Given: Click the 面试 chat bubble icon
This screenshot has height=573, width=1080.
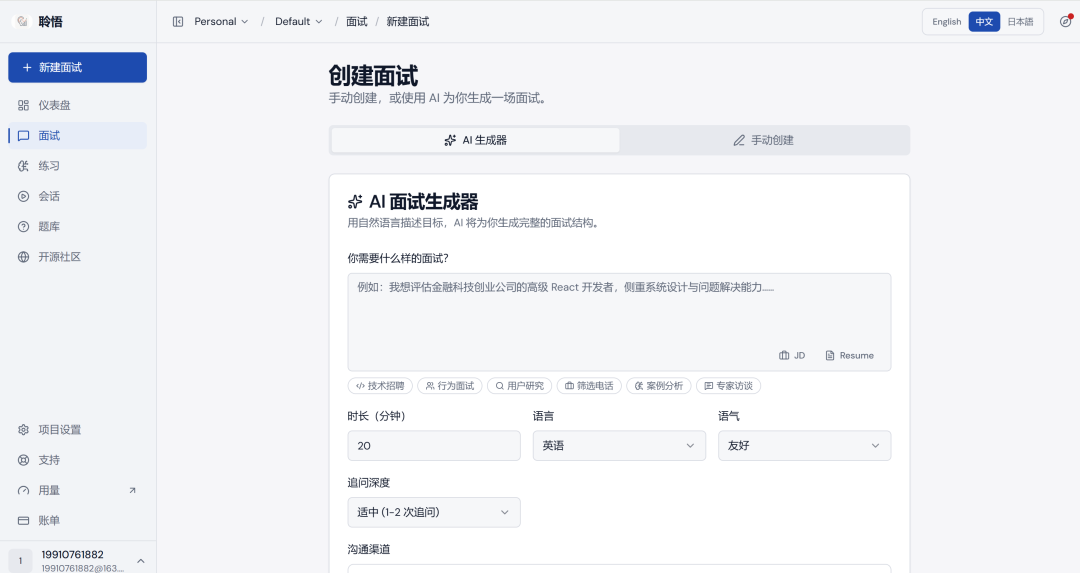Looking at the screenshot, I should tap(23, 136).
